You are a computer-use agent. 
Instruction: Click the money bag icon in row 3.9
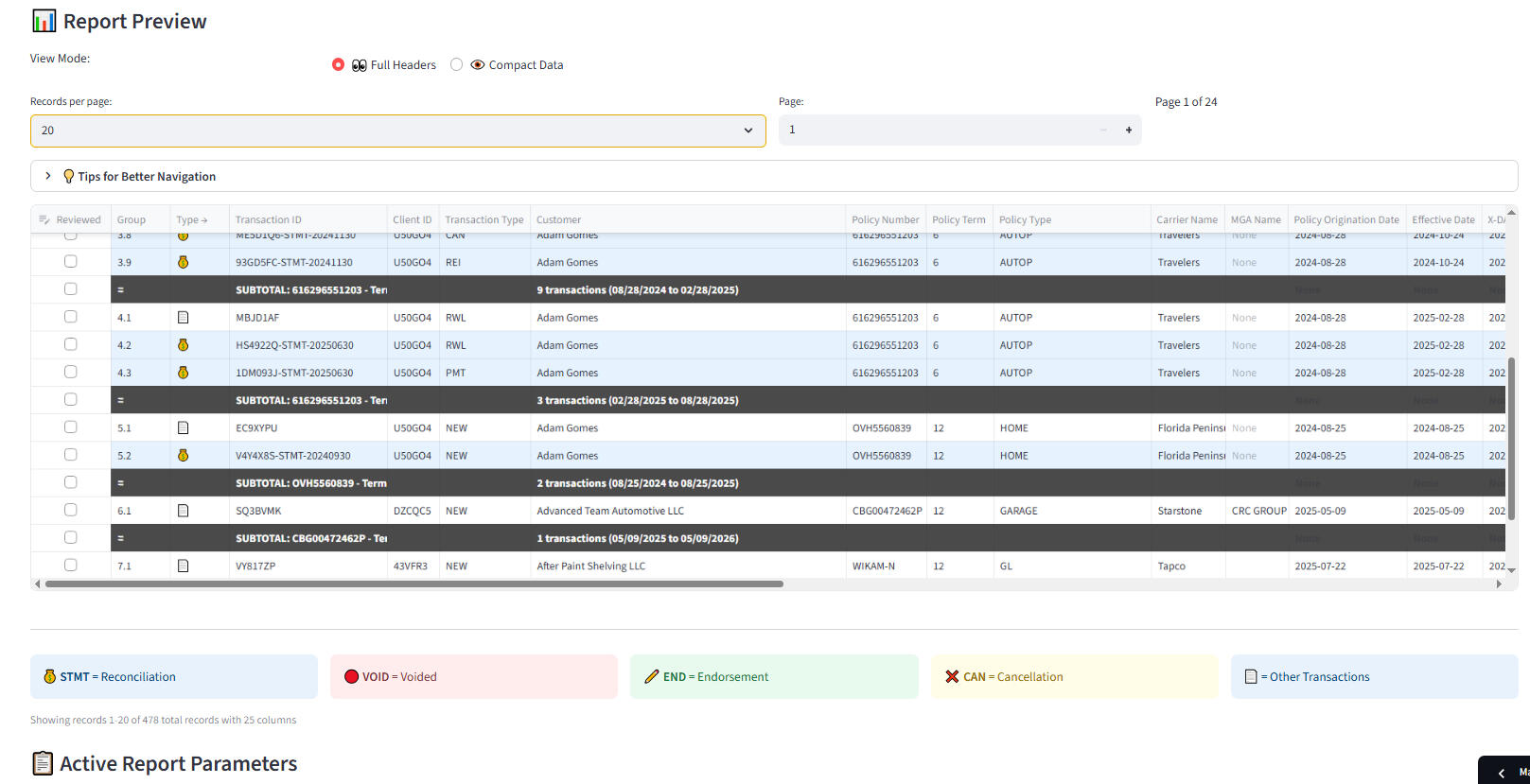point(183,262)
